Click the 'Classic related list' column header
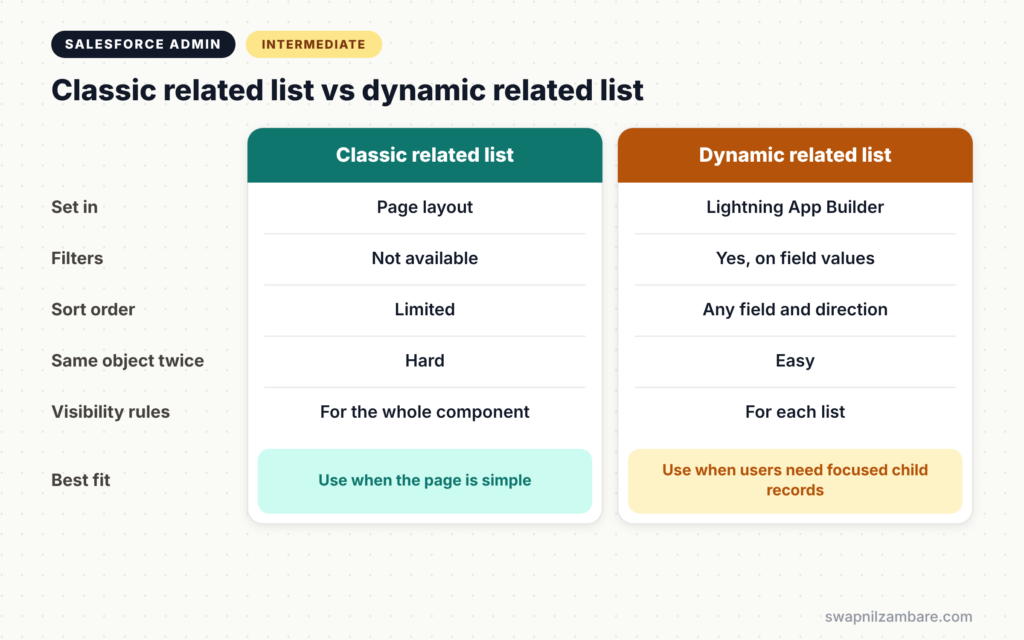The height and width of the screenshot is (640, 1024). pyautogui.click(x=424, y=155)
